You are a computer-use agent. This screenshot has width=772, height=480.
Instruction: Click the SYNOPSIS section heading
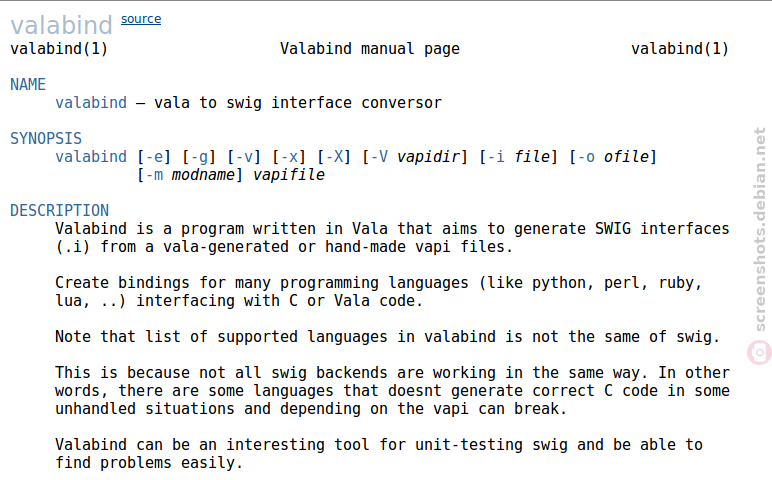[46, 138]
